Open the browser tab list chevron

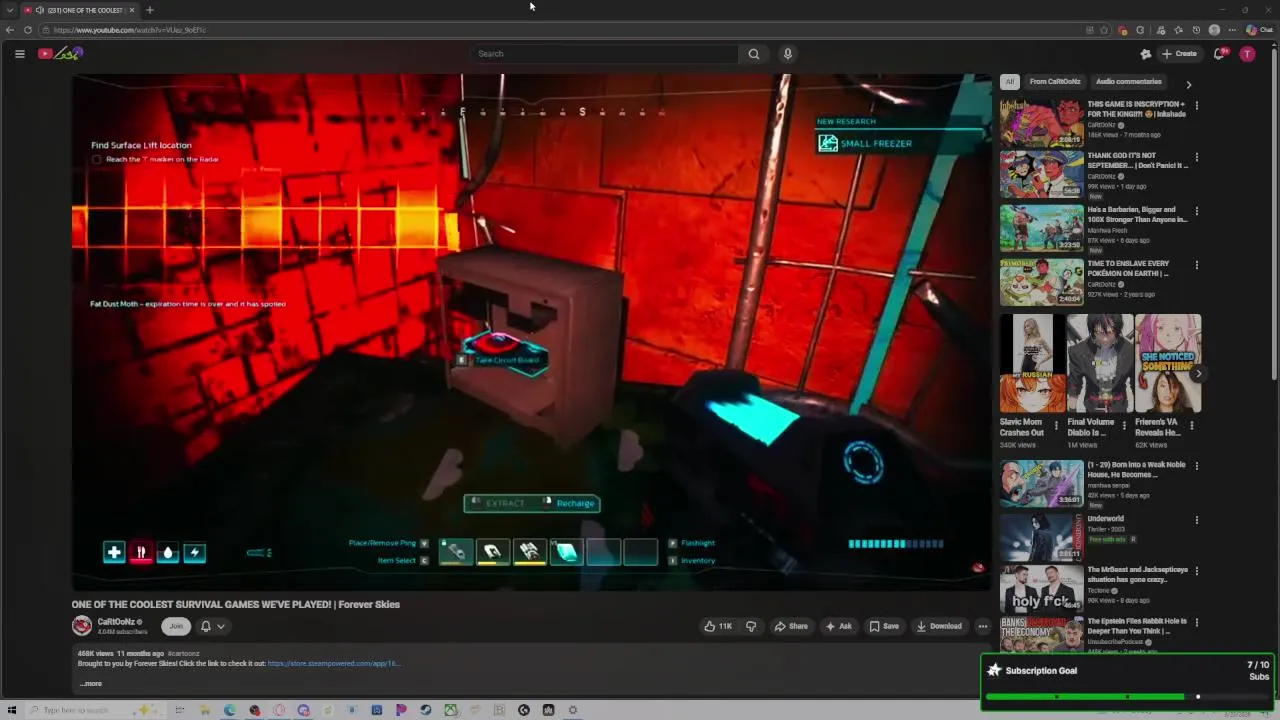click(x=9, y=10)
